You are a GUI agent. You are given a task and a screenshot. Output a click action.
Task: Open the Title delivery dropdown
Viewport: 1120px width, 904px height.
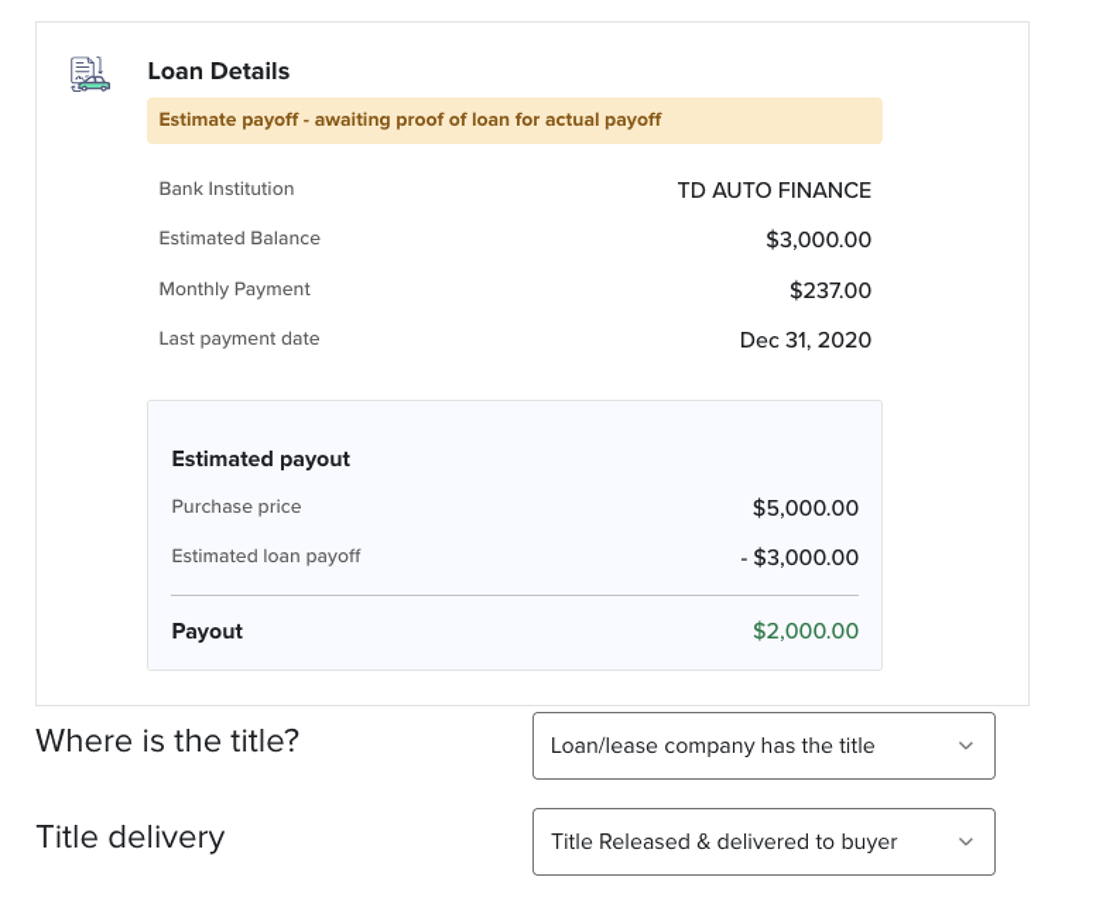[x=763, y=842]
